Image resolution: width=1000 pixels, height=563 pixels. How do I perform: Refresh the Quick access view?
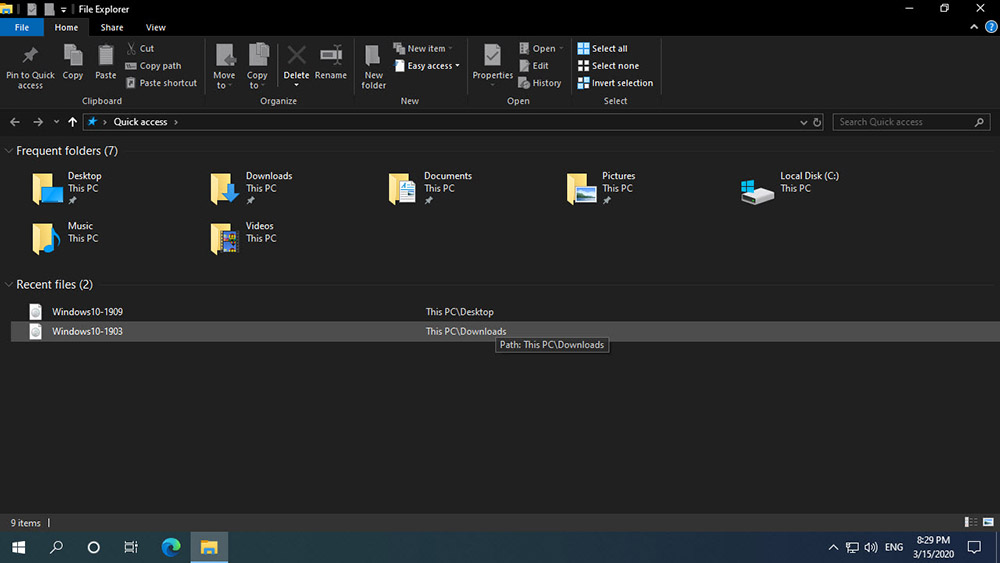pyautogui.click(x=817, y=122)
